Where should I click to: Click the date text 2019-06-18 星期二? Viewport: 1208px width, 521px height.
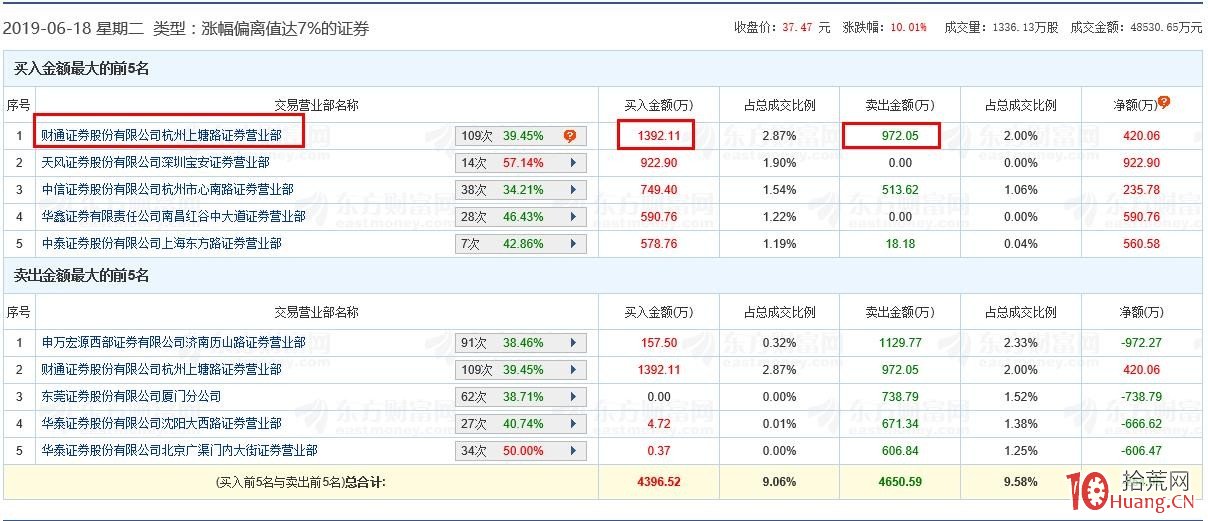tap(72, 29)
